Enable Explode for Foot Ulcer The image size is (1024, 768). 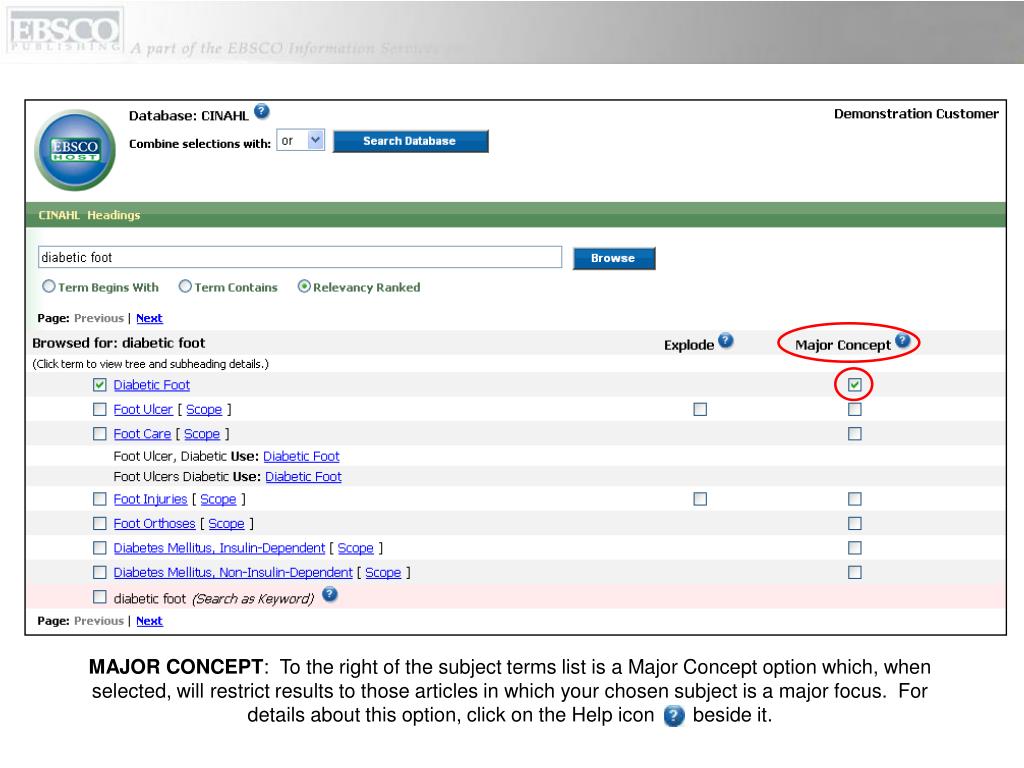tap(700, 409)
